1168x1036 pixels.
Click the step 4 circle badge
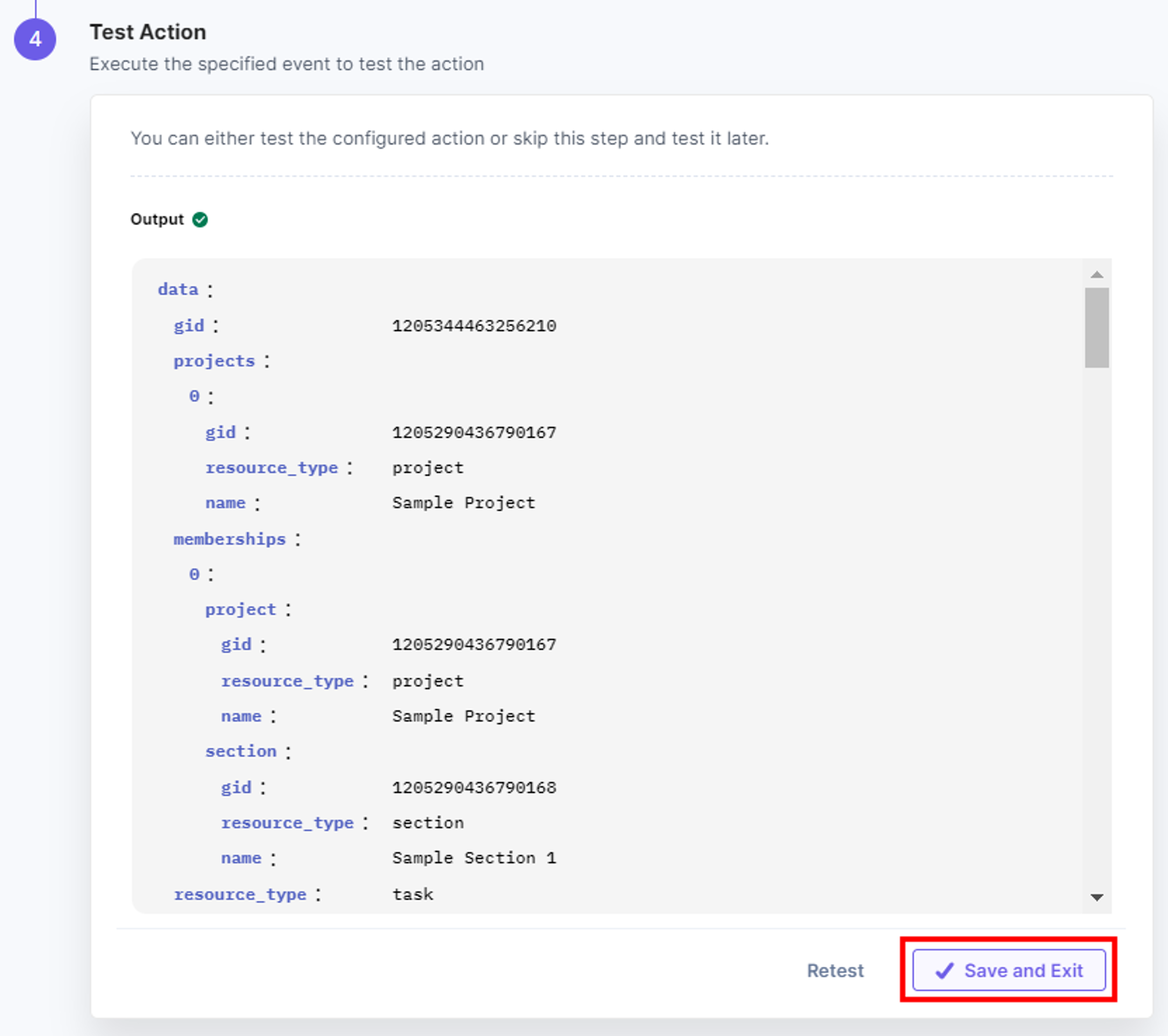click(x=35, y=40)
